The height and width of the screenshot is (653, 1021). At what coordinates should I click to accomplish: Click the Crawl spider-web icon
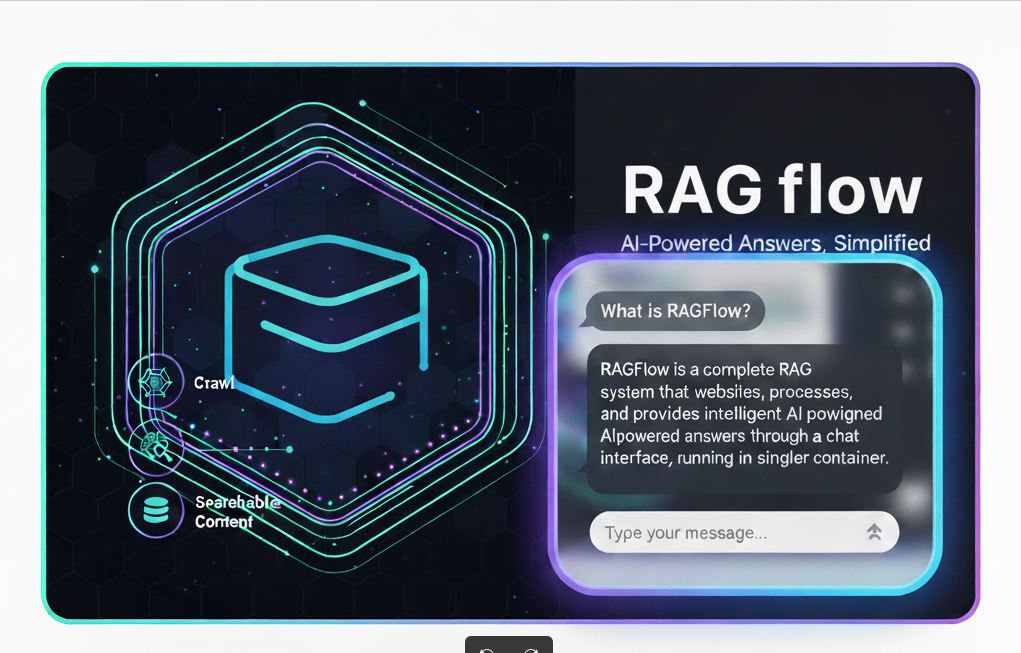click(156, 381)
